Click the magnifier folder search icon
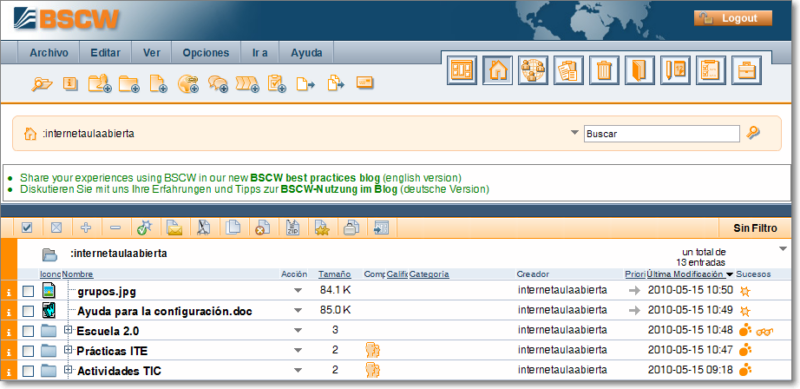Viewport: 800px width, 389px height. (x=41, y=83)
